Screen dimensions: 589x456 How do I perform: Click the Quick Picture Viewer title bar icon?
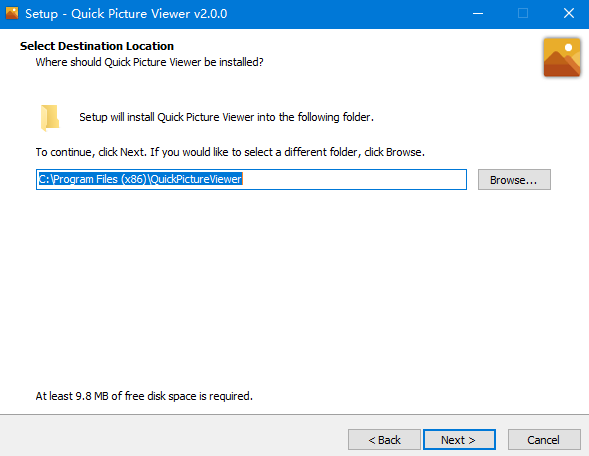click(x=12, y=14)
